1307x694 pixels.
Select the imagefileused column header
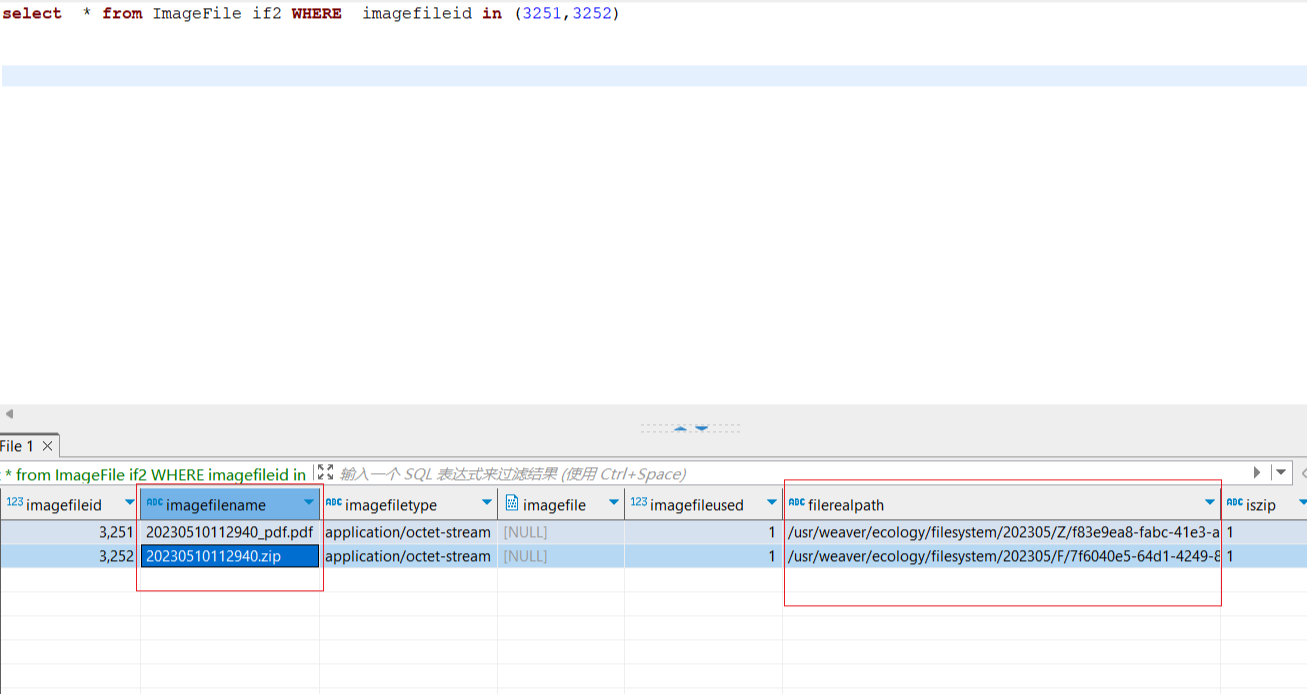click(704, 504)
